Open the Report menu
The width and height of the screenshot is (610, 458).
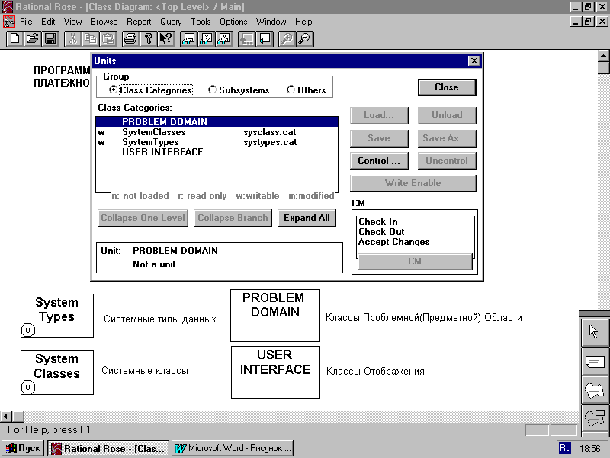[139, 20]
